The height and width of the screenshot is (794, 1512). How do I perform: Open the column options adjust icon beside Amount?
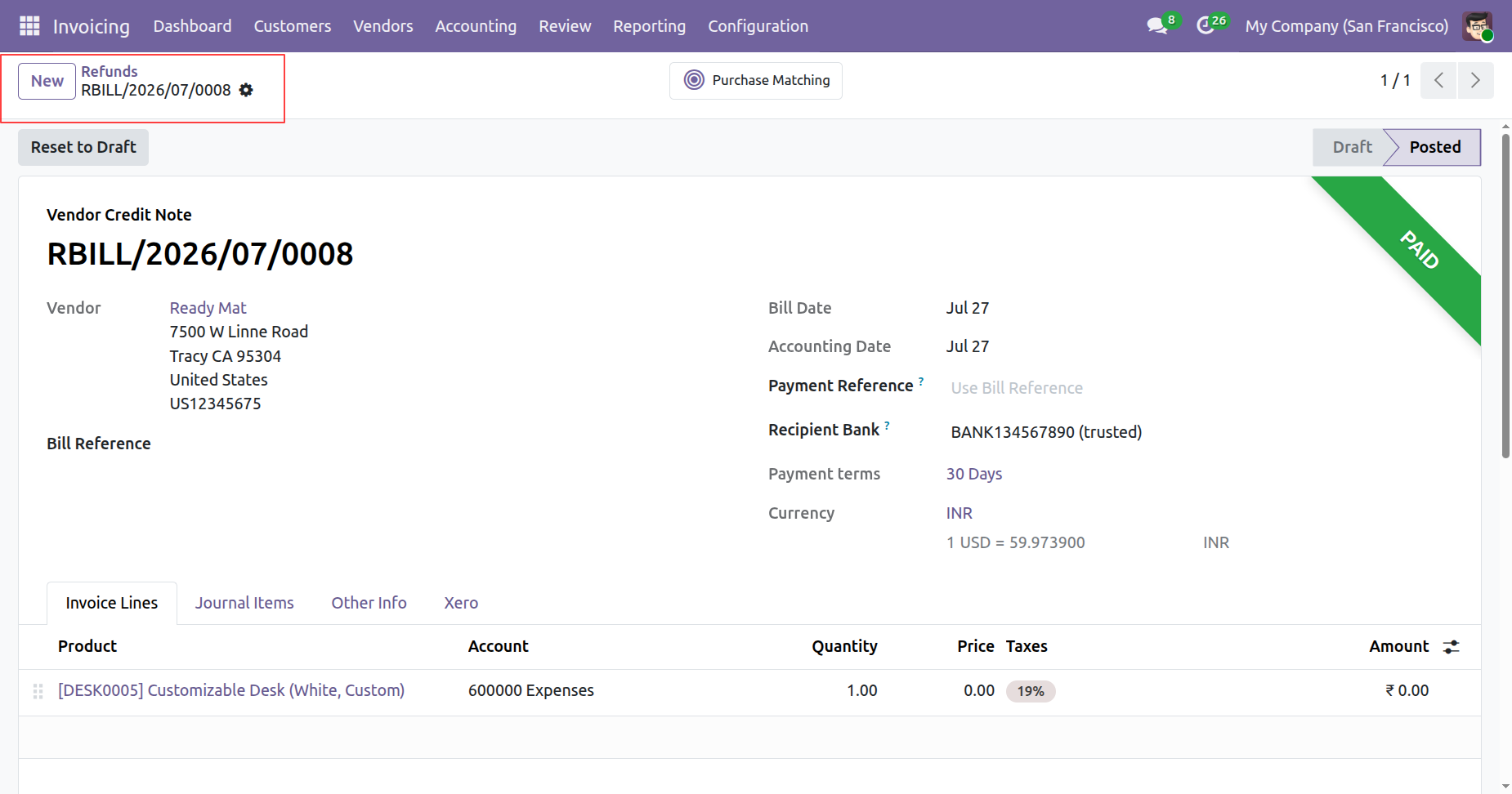(x=1451, y=646)
